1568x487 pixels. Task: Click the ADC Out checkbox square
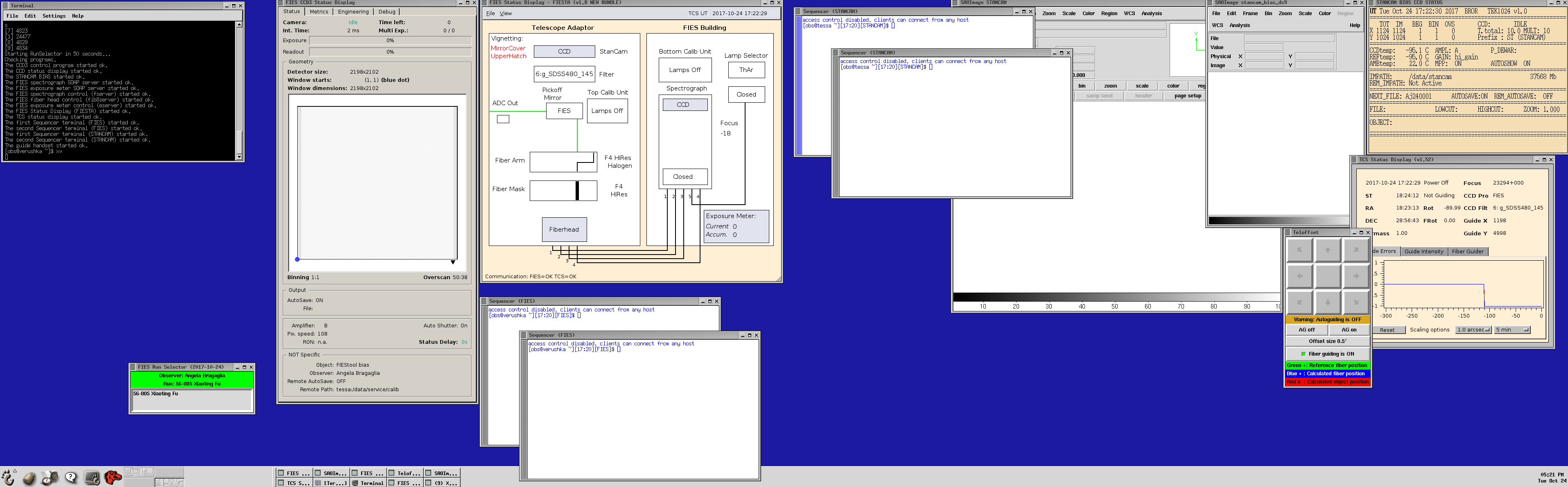point(503,119)
